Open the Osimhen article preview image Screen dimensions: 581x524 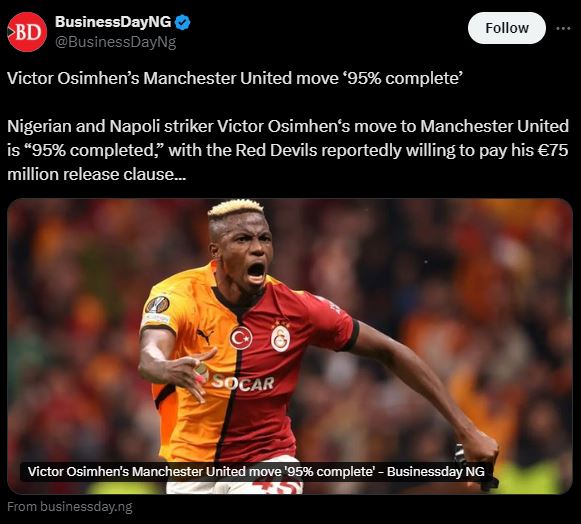click(290, 346)
